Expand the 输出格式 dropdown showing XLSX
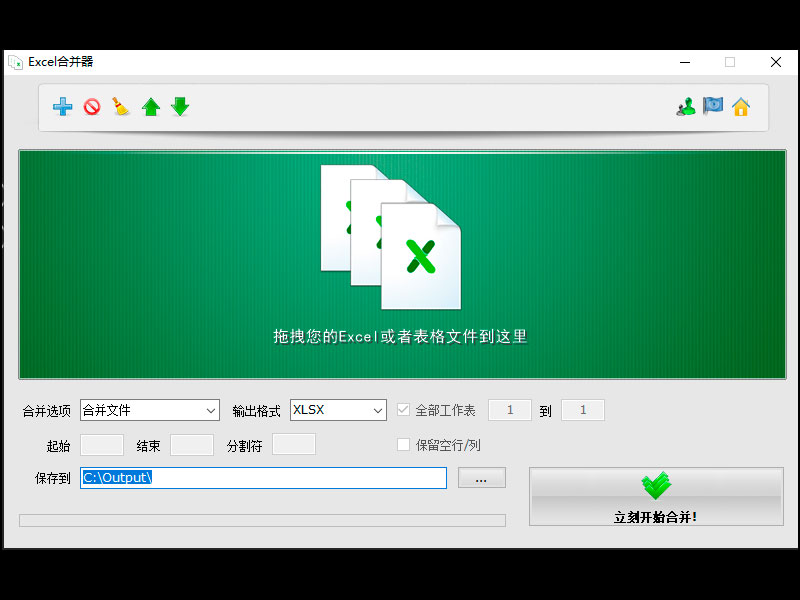Image resolution: width=800 pixels, height=600 pixels. 338,410
